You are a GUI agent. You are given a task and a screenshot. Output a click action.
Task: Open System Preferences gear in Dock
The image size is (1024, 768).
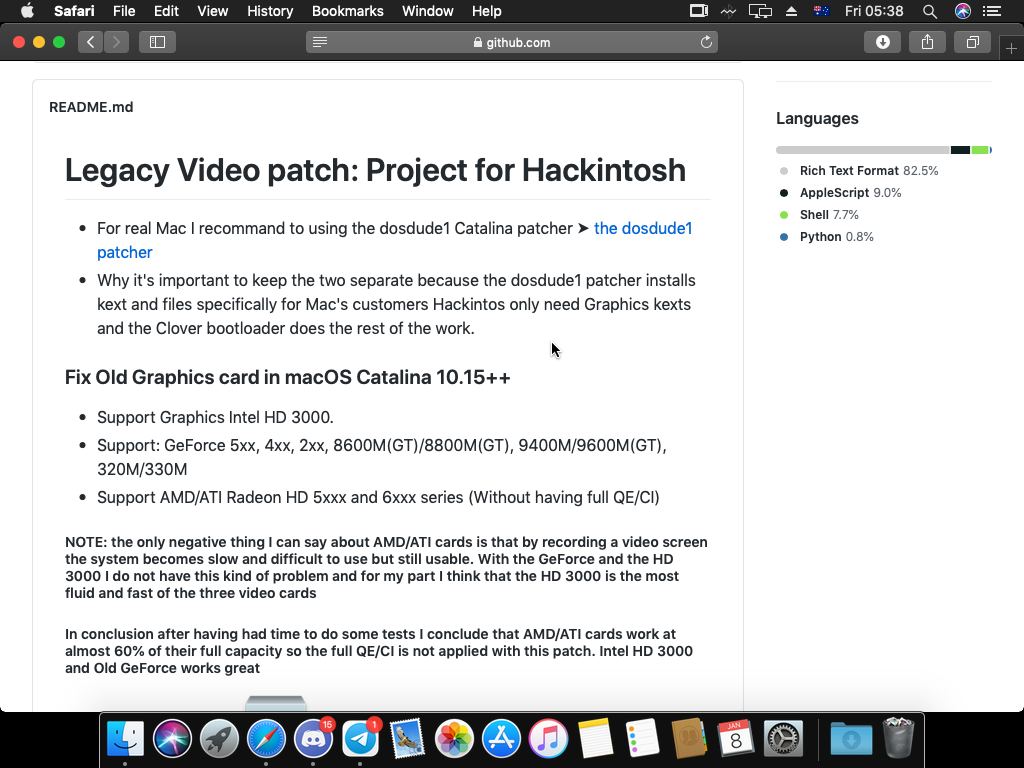[x=782, y=739]
